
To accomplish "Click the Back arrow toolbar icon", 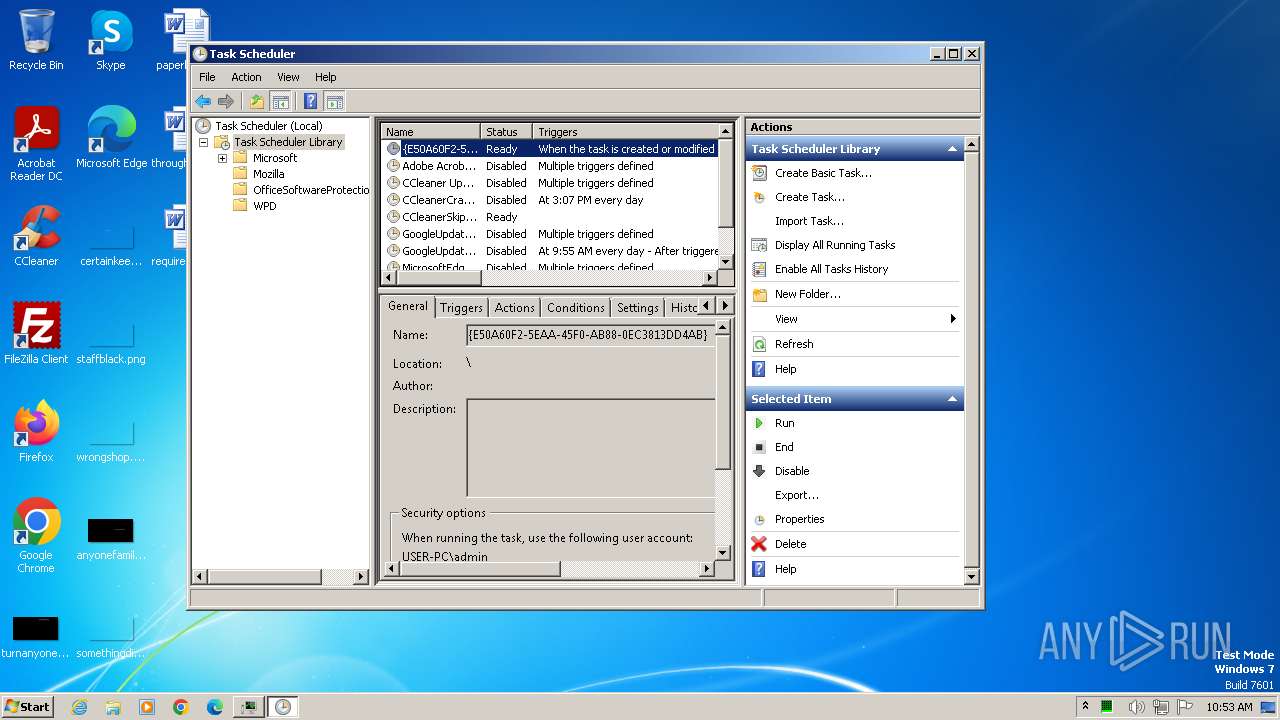I will point(203,101).
